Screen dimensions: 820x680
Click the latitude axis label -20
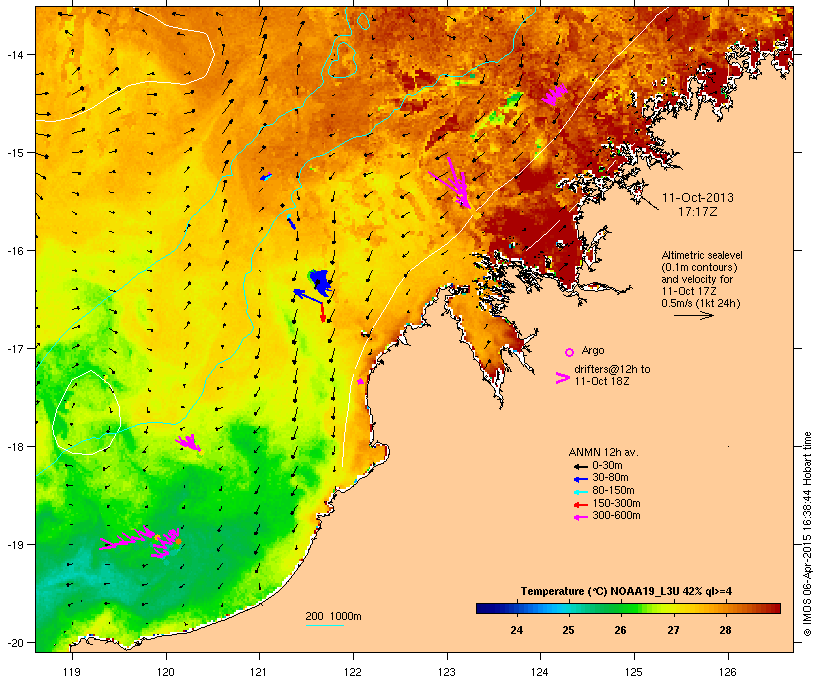(14, 643)
